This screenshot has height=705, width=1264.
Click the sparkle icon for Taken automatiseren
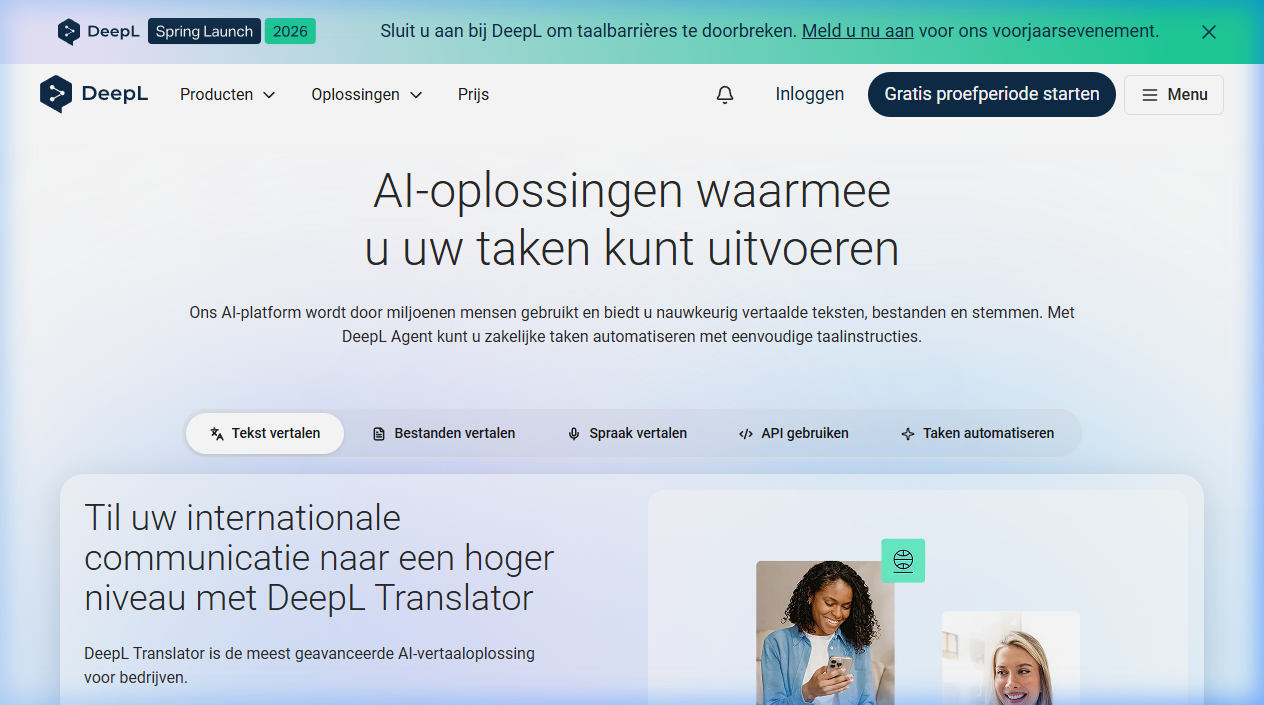click(x=908, y=434)
